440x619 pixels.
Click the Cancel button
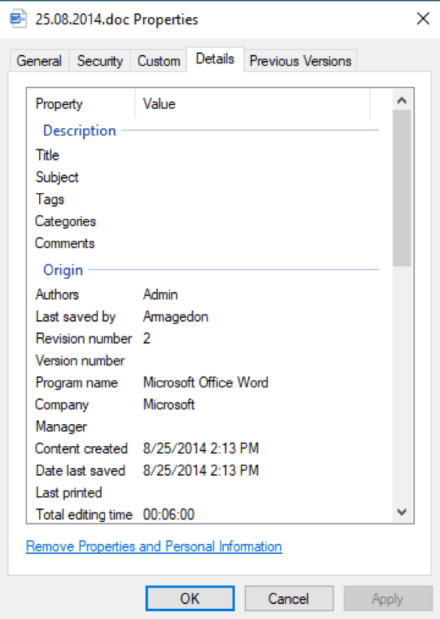pyautogui.click(x=288, y=598)
